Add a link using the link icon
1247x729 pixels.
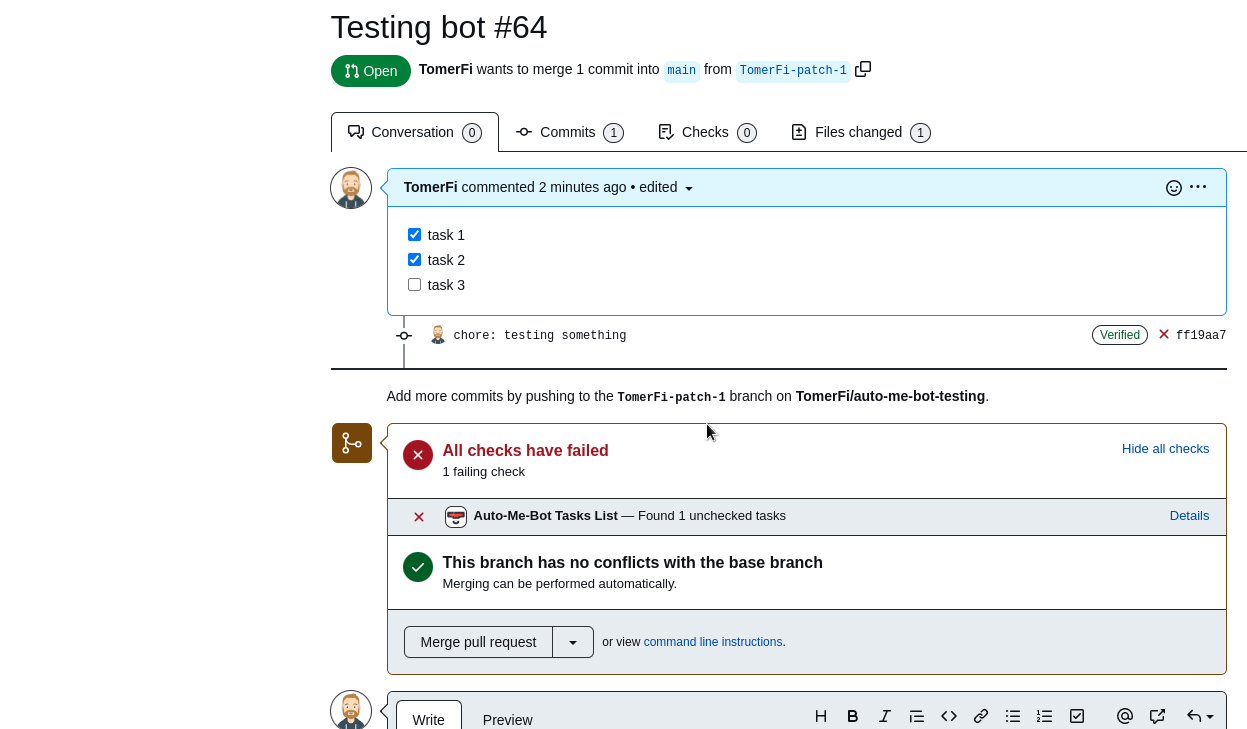[981, 716]
